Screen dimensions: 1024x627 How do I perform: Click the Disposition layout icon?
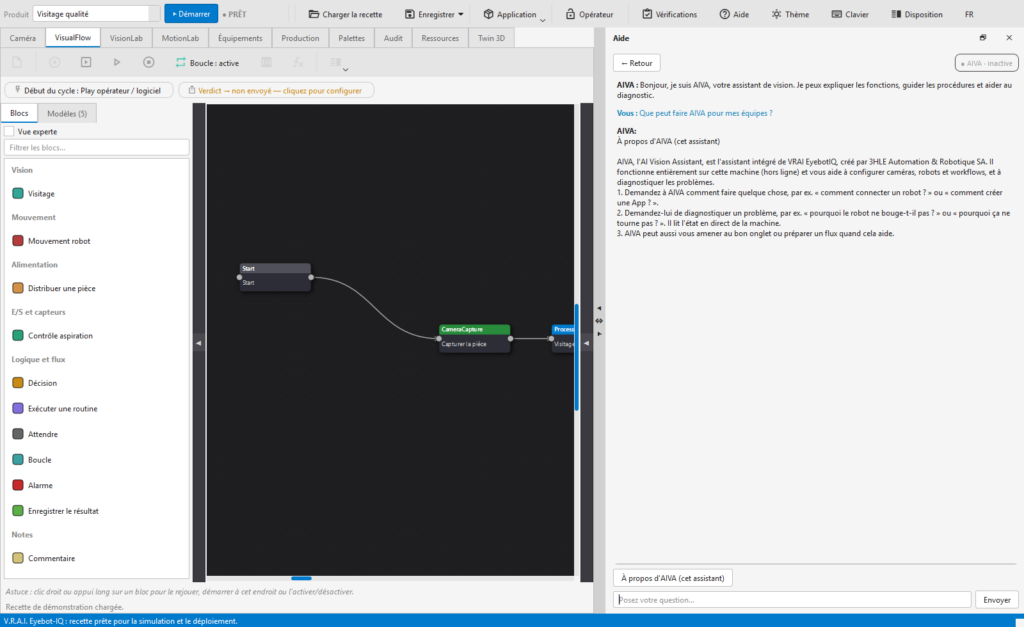point(896,14)
